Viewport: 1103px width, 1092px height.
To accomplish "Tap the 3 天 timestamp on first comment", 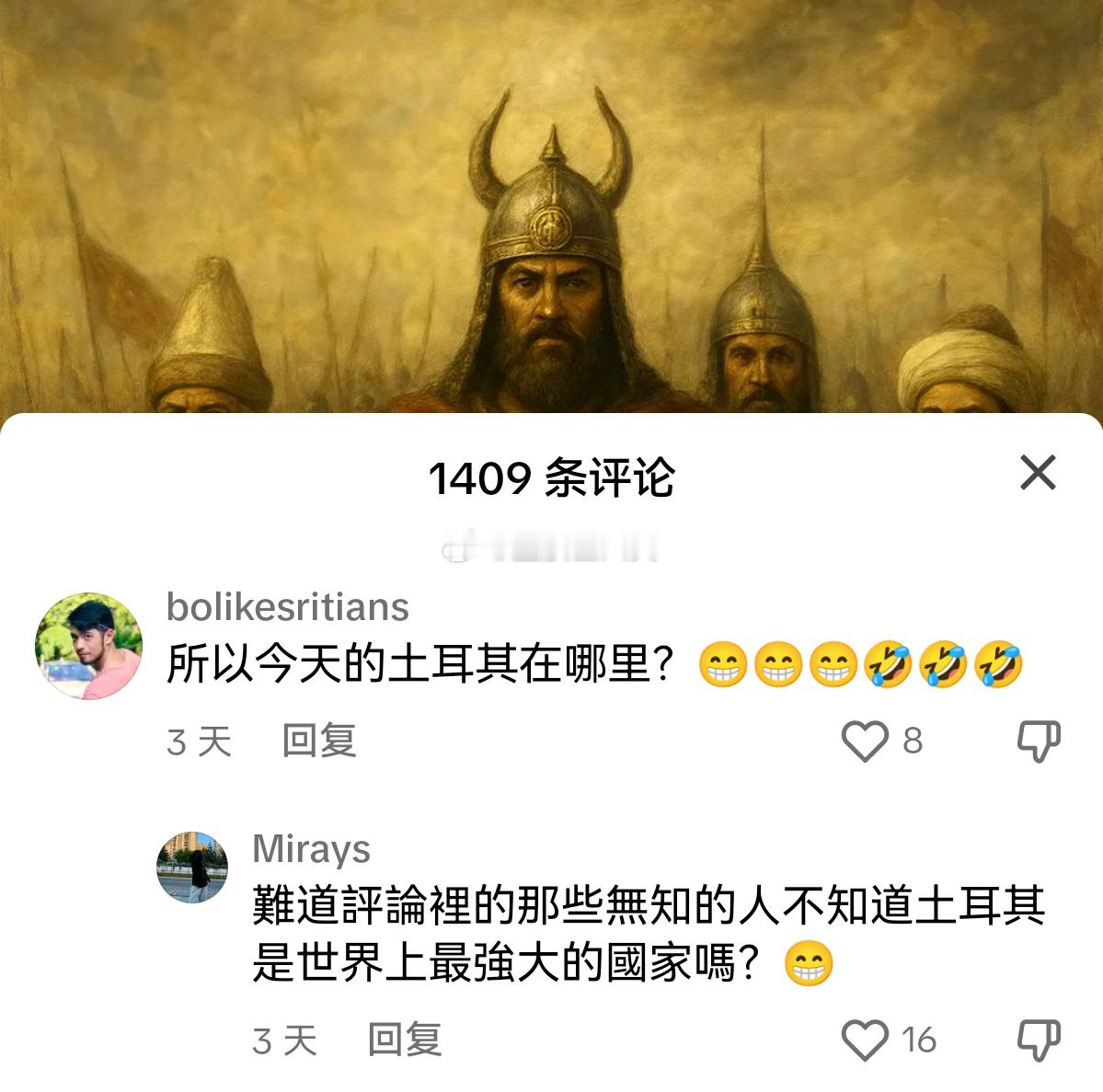I will click(199, 741).
